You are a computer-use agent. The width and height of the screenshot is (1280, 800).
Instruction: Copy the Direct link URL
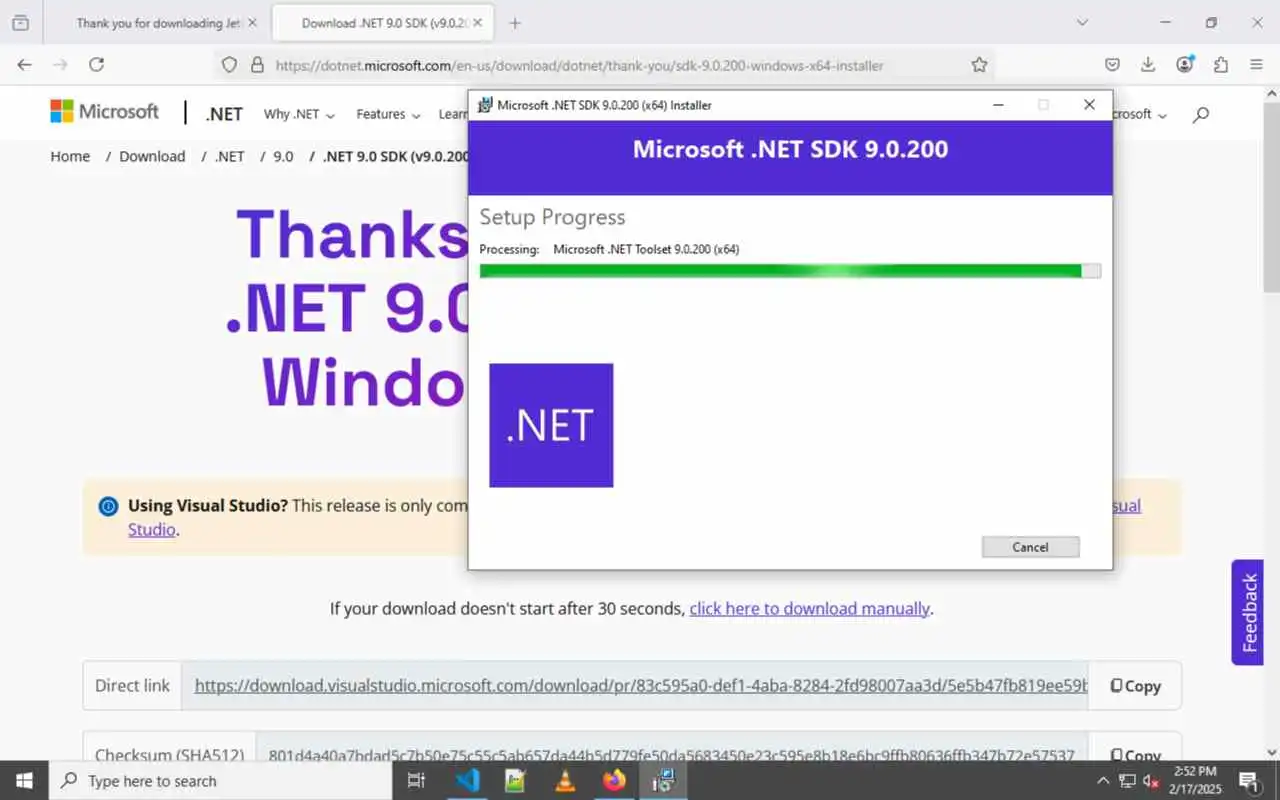[1135, 686]
